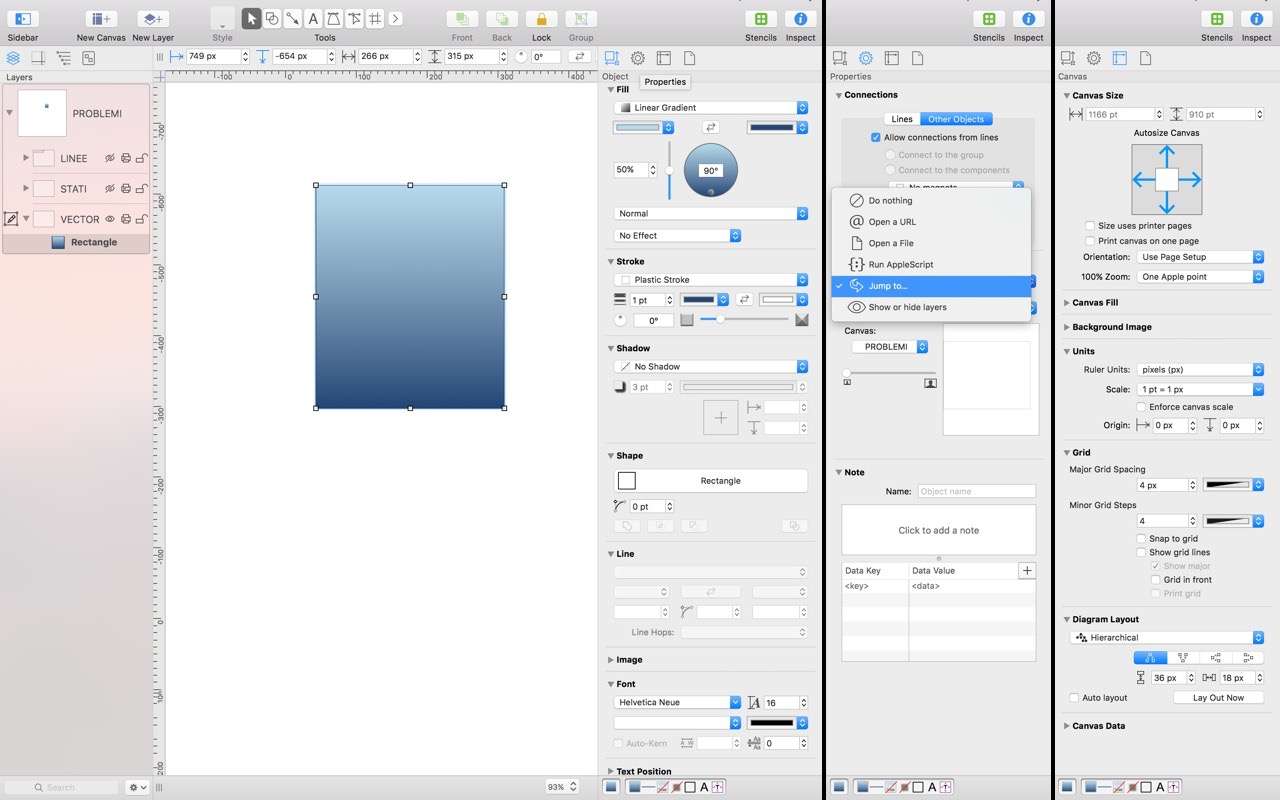Click the Lay Out Now button

(x=1218, y=698)
